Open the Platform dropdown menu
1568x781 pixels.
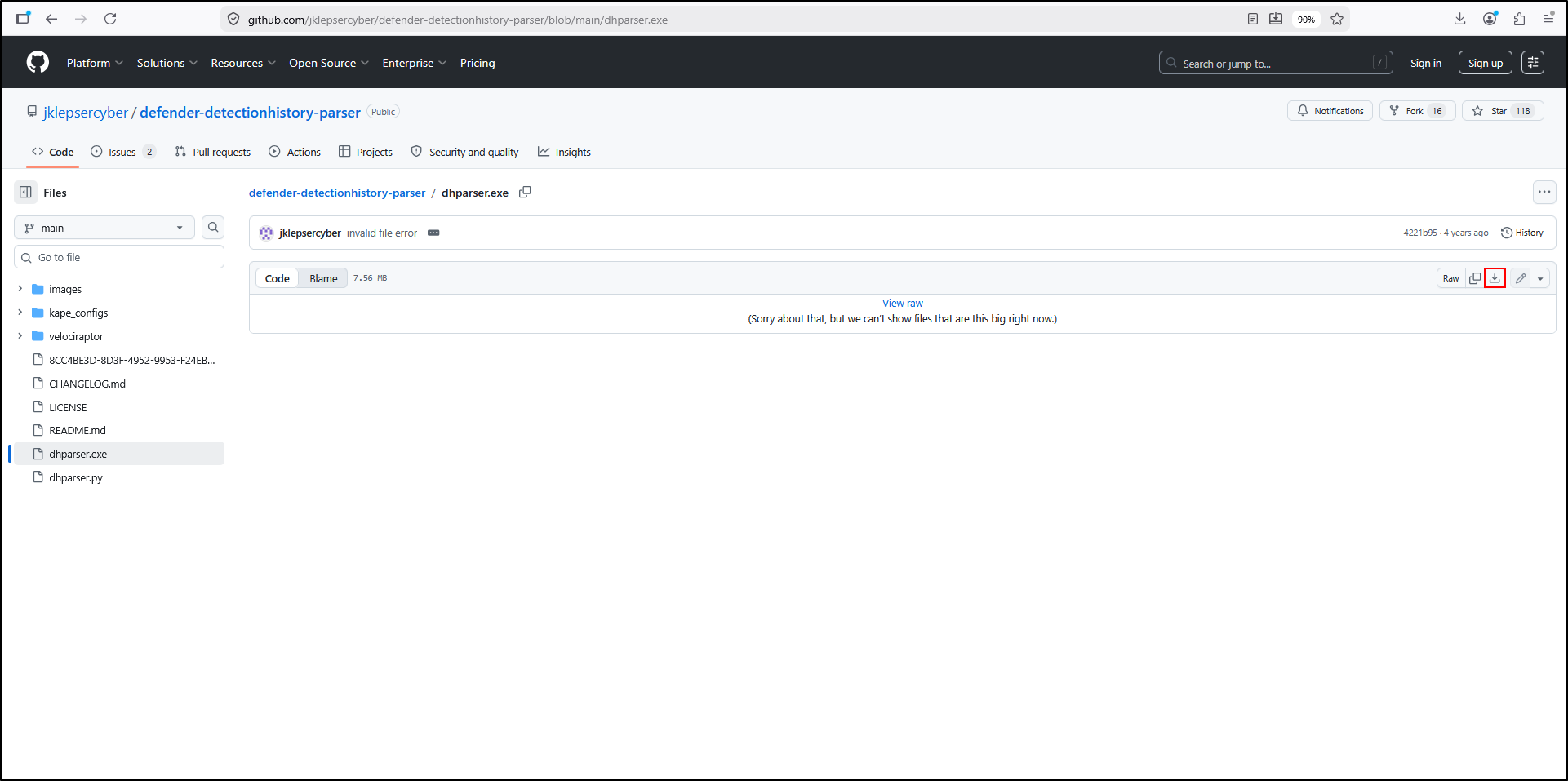click(x=95, y=63)
